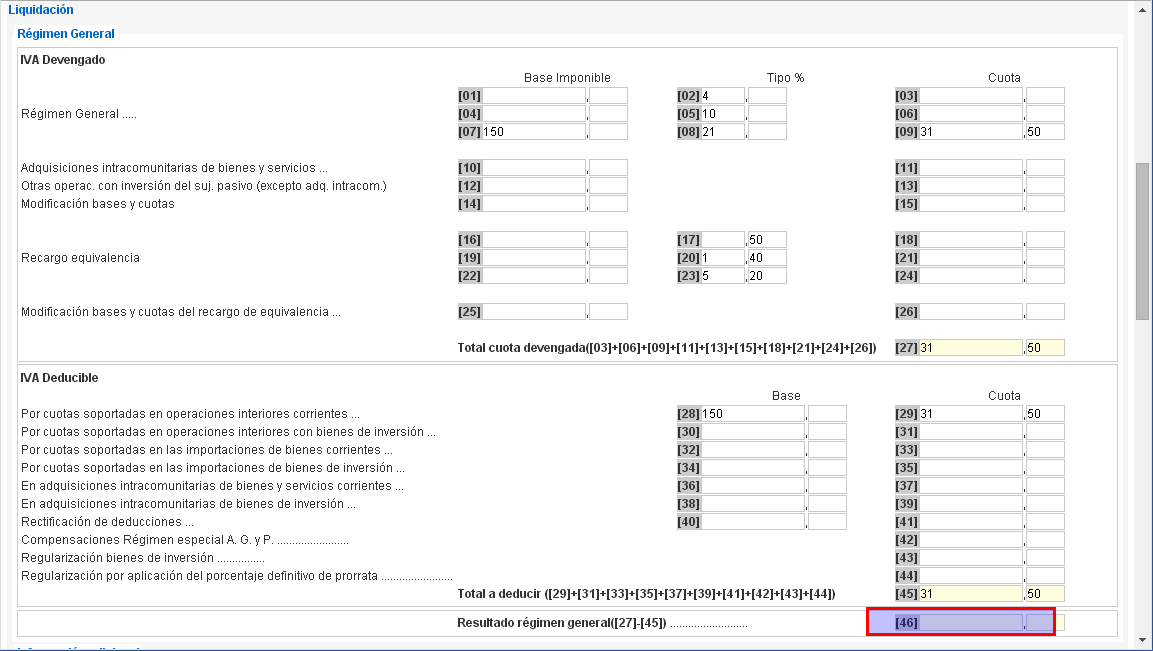Focus cuota field [09] integer part showing 31
This screenshot has width=1153, height=651.
971,132
